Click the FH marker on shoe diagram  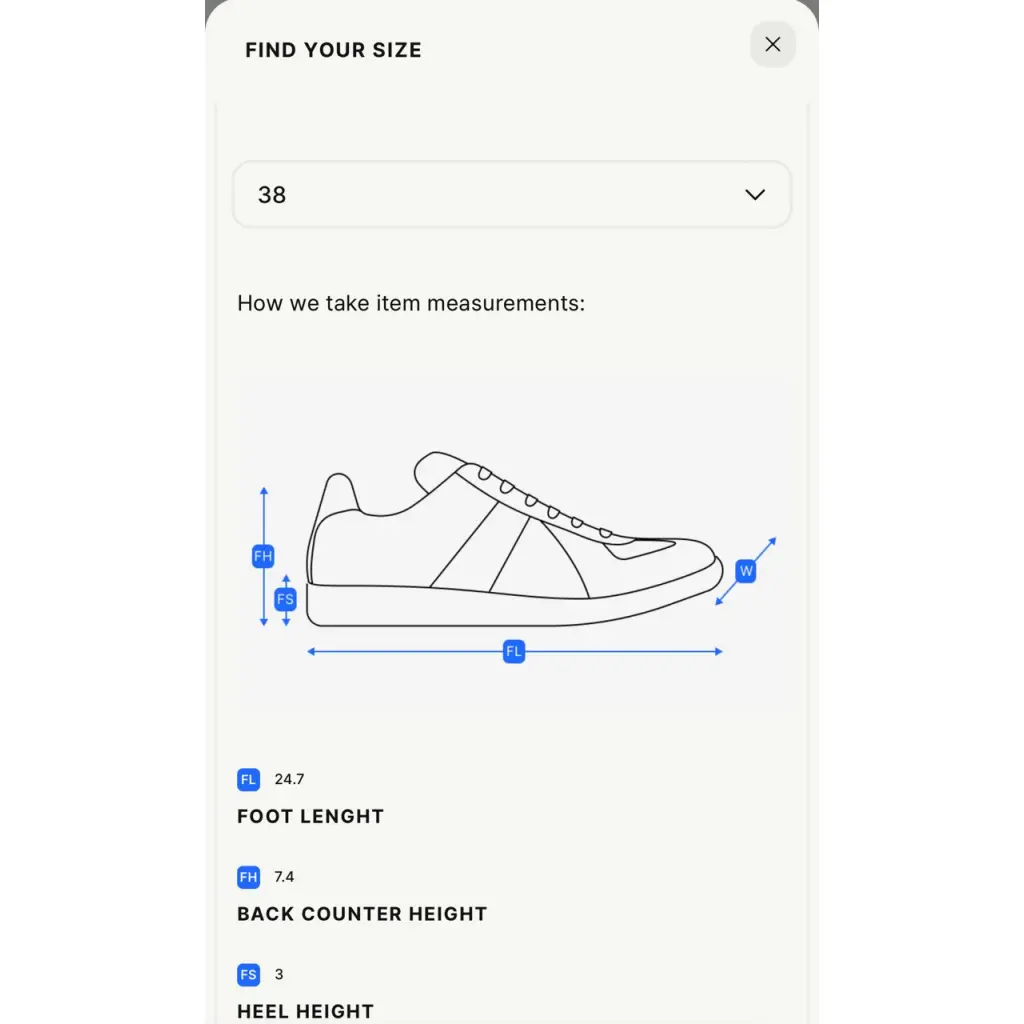pyautogui.click(x=263, y=556)
